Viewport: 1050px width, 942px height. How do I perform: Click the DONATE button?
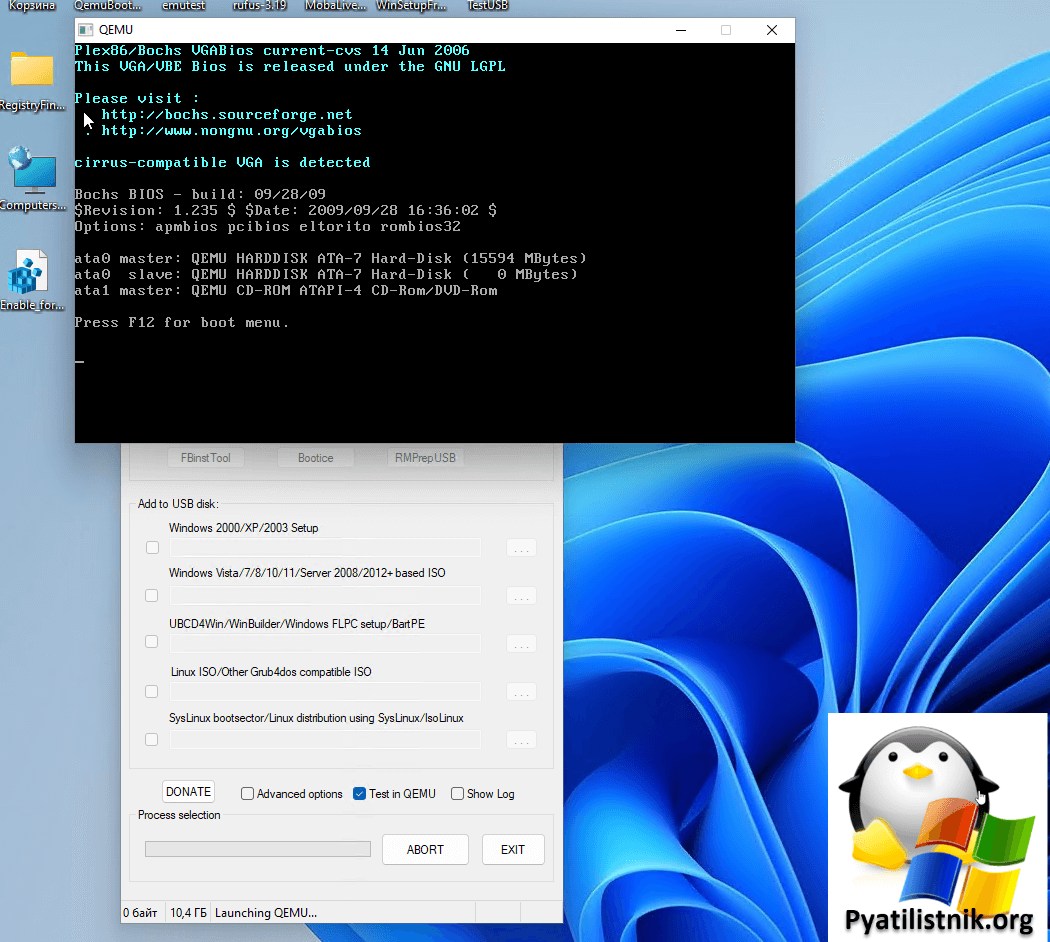pyautogui.click(x=188, y=792)
